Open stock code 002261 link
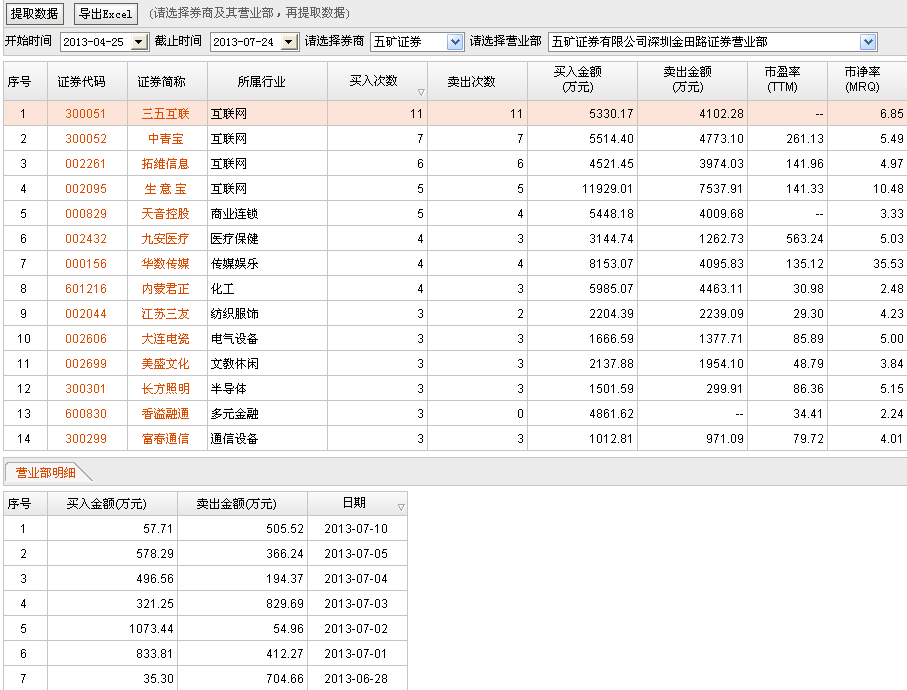The height and width of the screenshot is (690, 907). (x=85, y=164)
